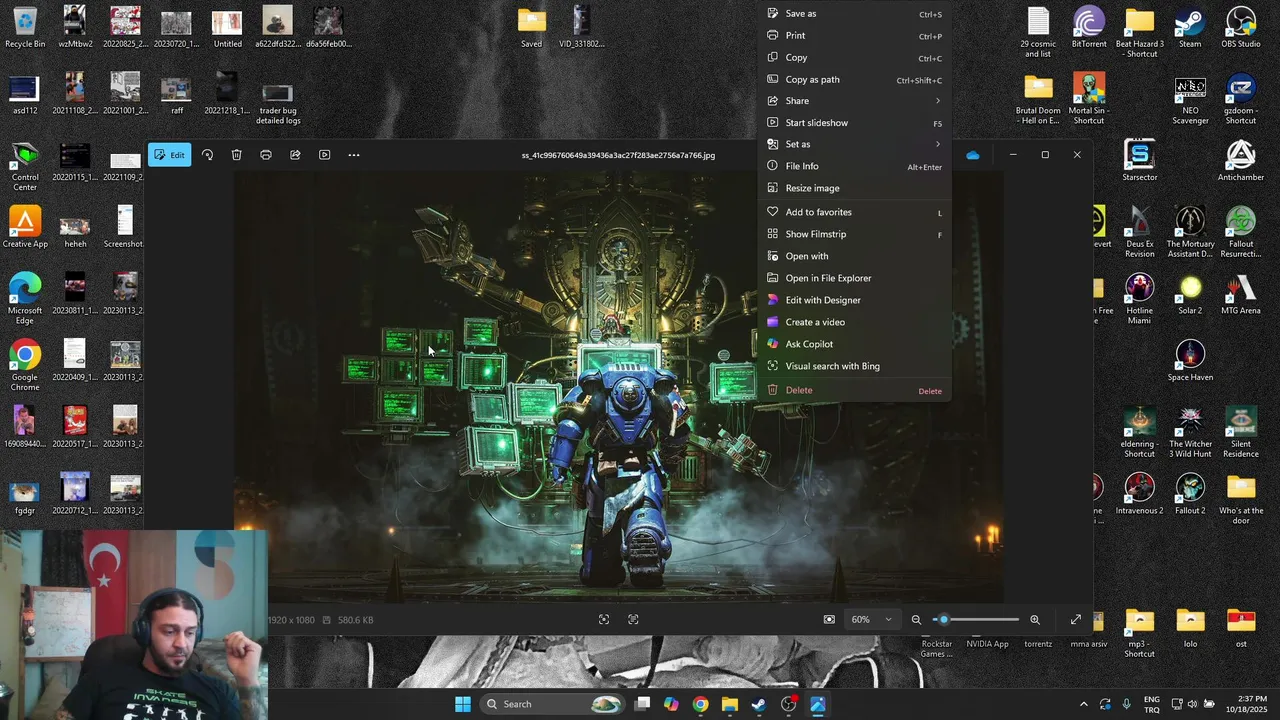Select the Saved folder on desktop
The image size is (1280, 720).
532,27
